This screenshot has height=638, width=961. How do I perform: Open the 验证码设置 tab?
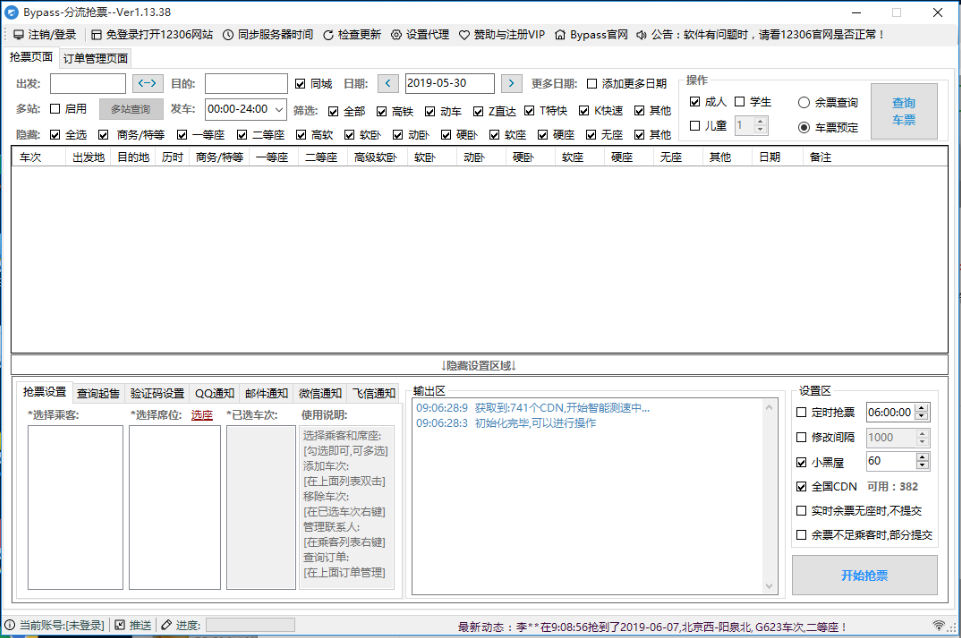click(158, 393)
